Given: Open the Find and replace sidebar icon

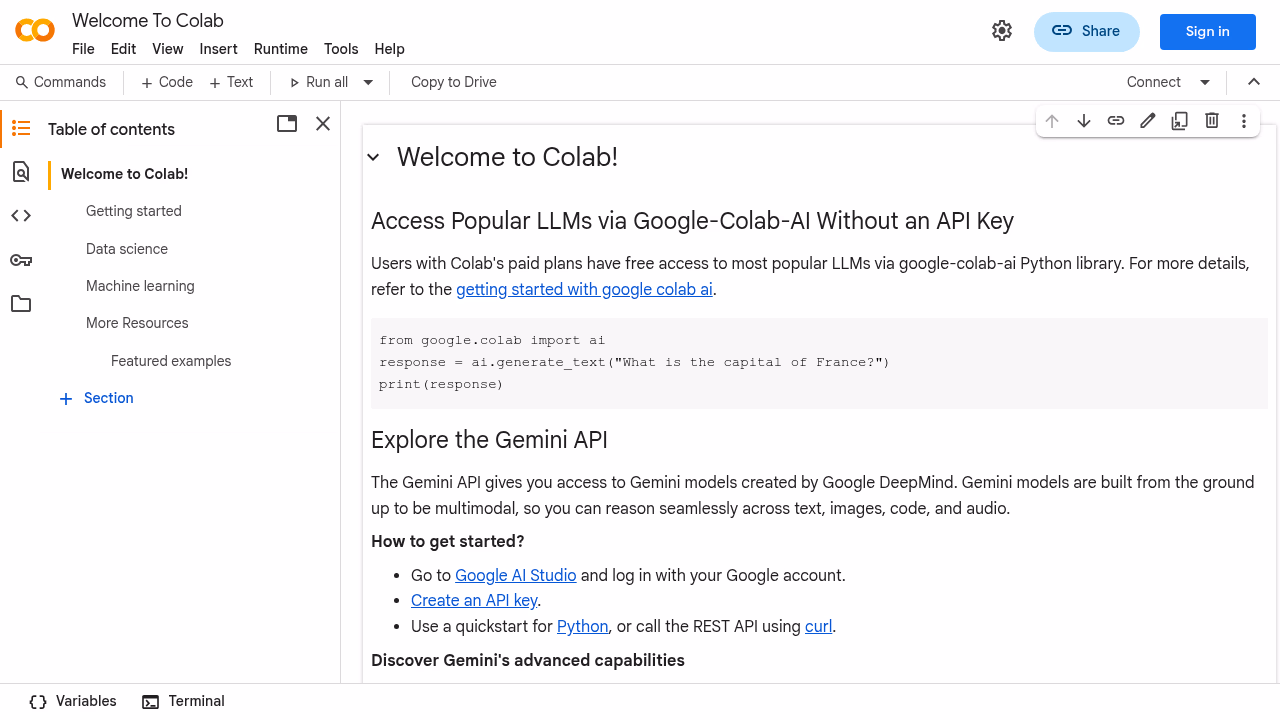Looking at the screenshot, I should click(21, 172).
